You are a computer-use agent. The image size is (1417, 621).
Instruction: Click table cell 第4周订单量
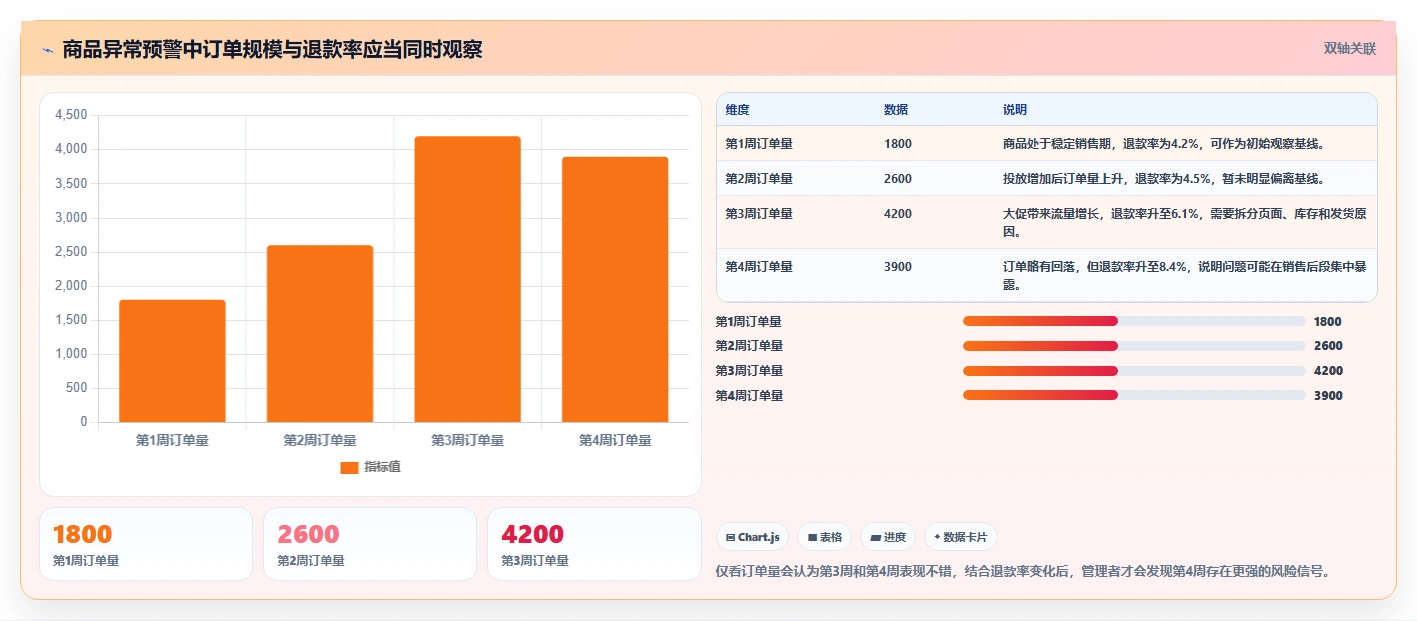click(x=759, y=266)
